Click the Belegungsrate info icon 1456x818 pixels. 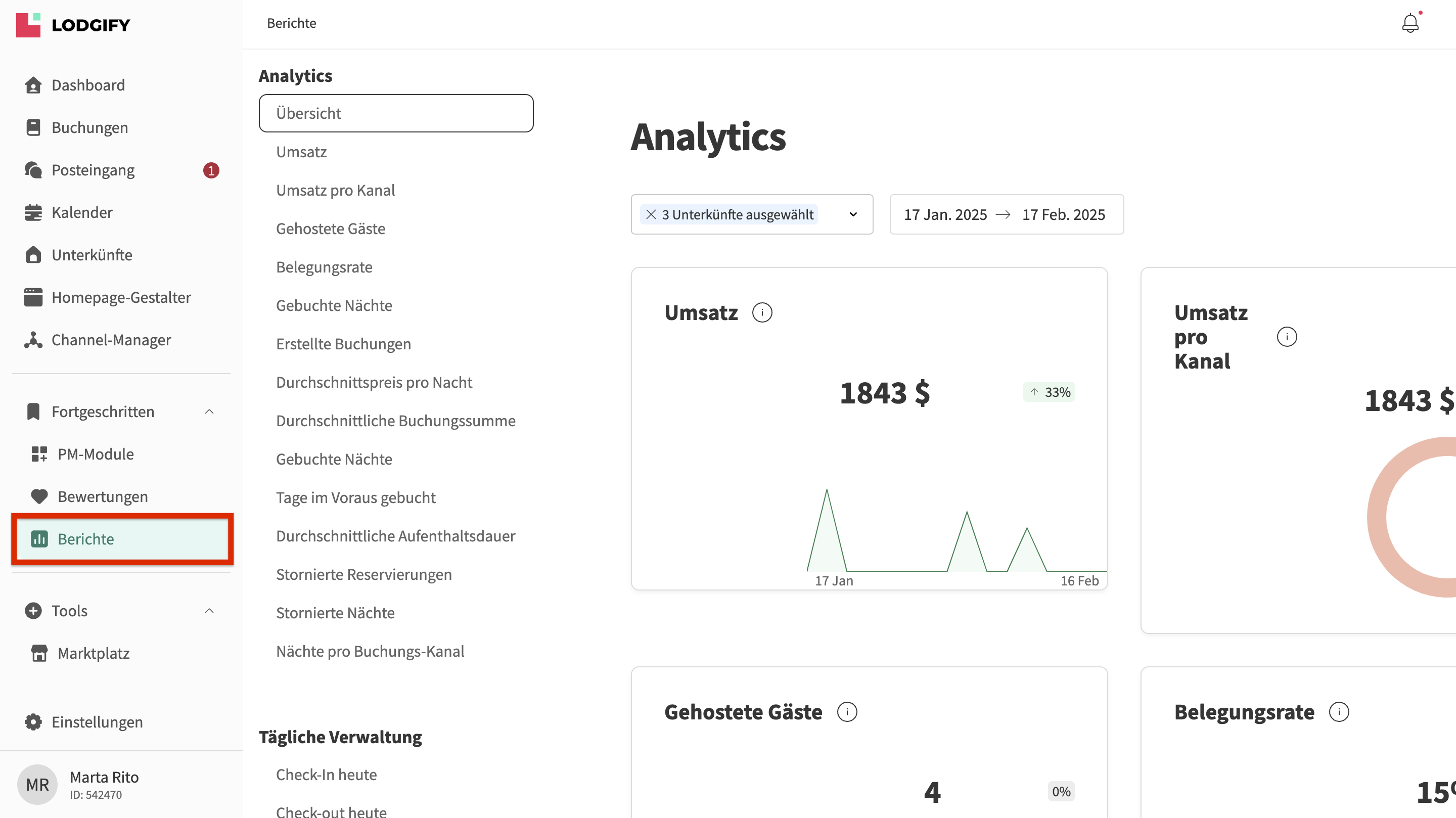coord(1338,712)
